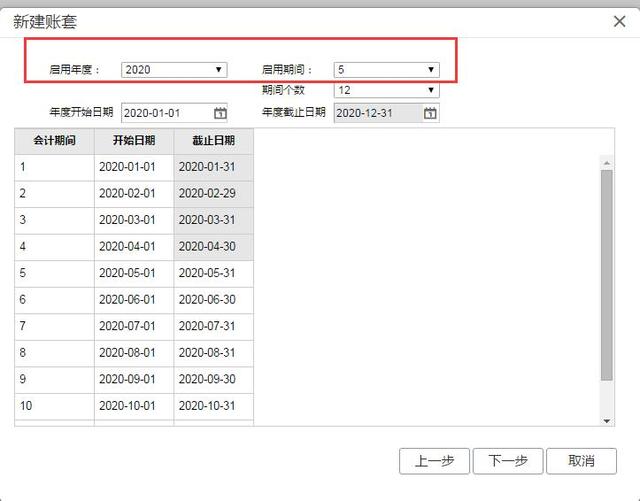Select start date cell 2020-06-01
Viewport: 640px width, 501px height.
pyautogui.click(x=134, y=300)
